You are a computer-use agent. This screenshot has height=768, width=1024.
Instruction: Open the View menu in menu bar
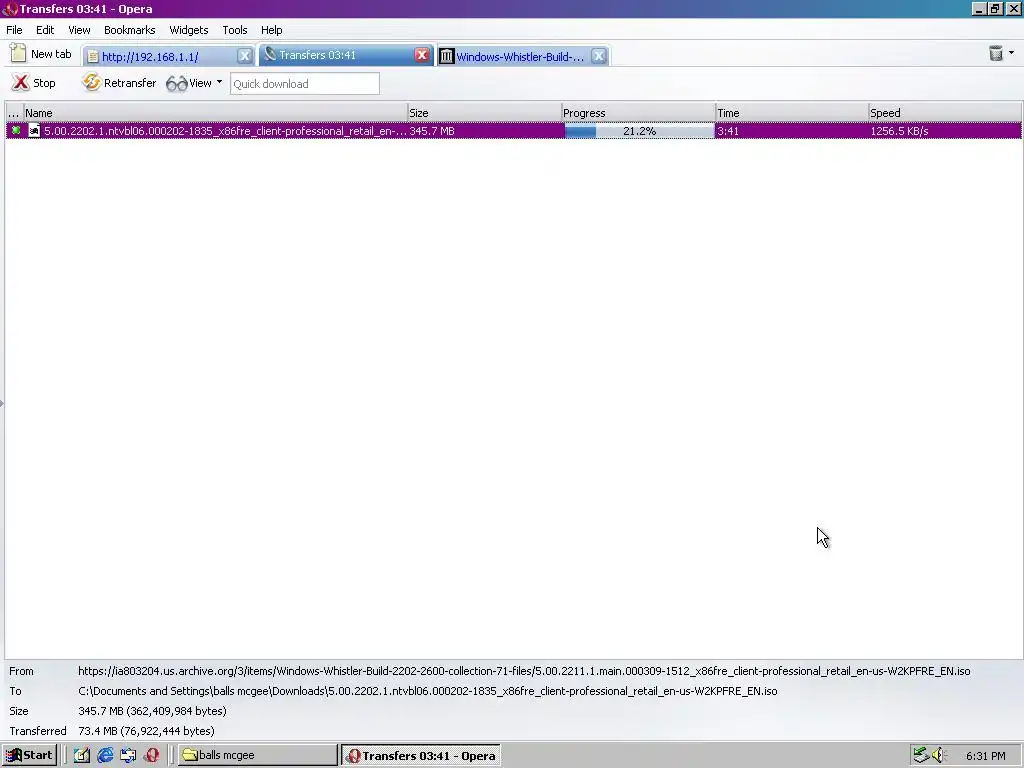point(79,30)
